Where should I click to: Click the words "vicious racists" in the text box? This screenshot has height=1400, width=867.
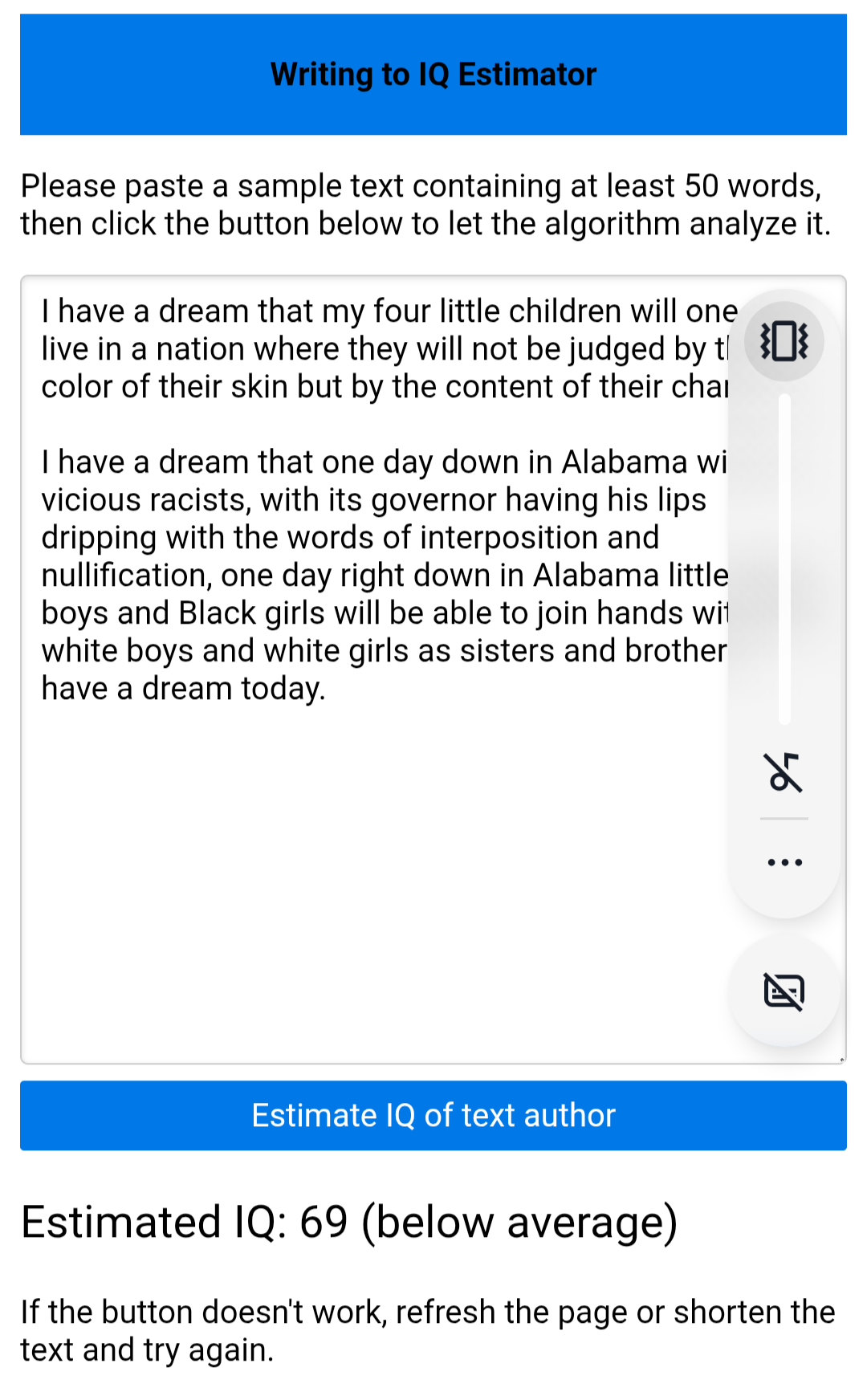(144, 500)
